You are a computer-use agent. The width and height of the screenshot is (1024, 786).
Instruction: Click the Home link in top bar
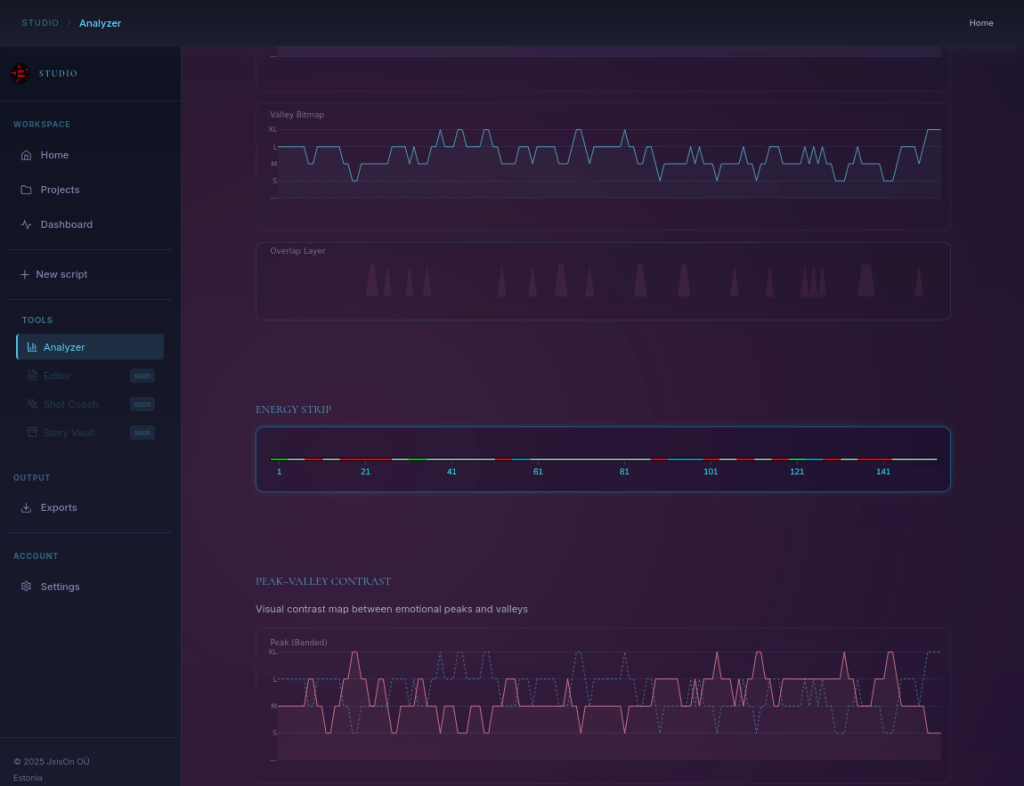point(981,23)
